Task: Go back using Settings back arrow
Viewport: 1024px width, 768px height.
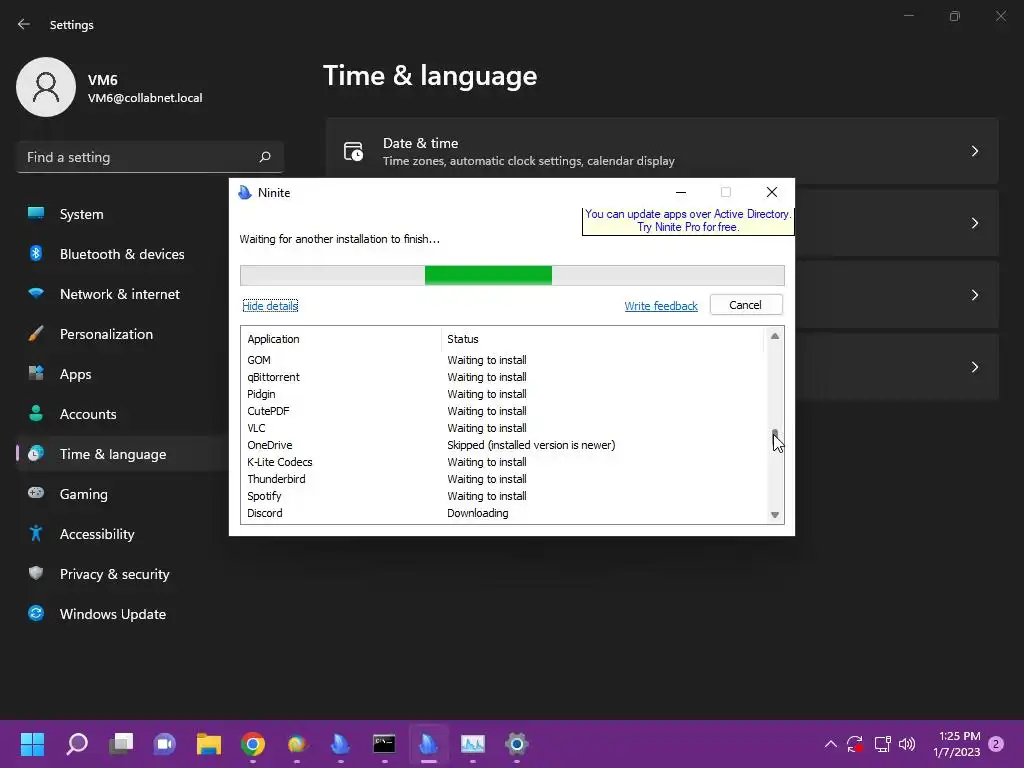Action: [x=24, y=24]
